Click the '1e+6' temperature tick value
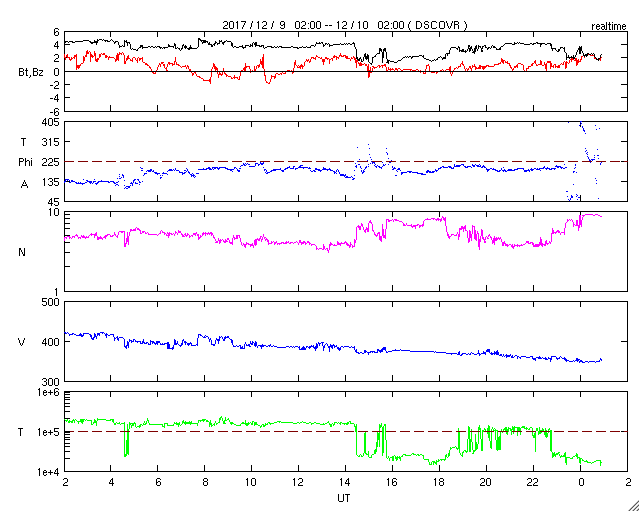The width and height of the screenshot is (640, 512). click(x=48, y=392)
